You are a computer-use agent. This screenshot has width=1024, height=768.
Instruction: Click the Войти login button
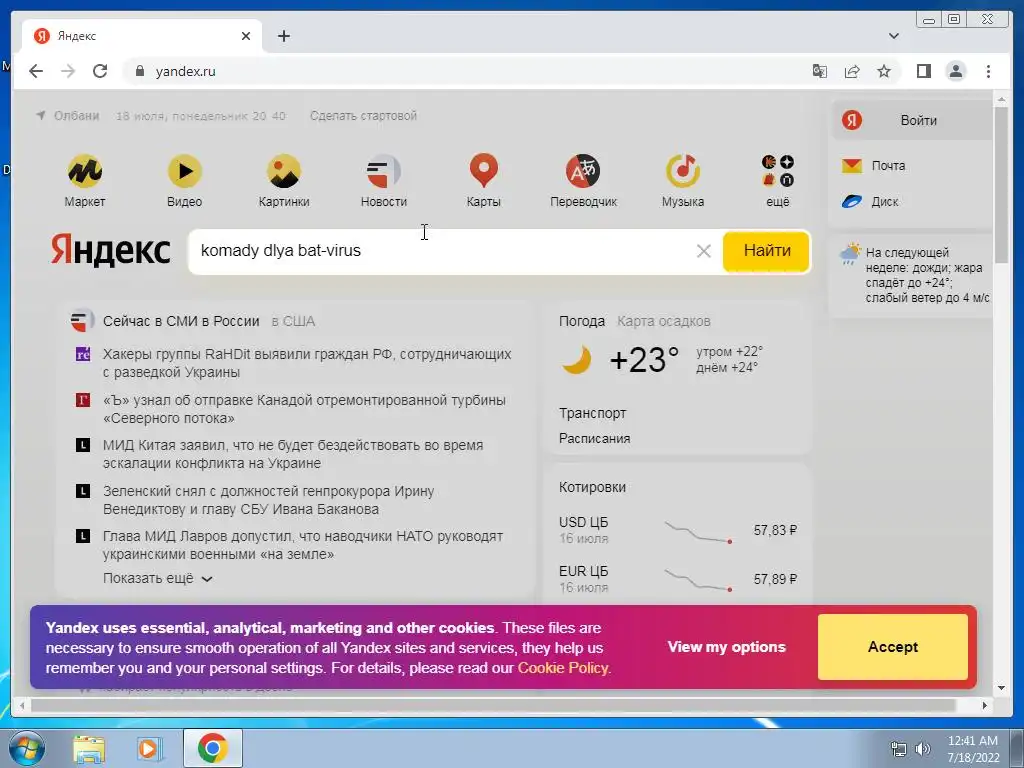coord(912,120)
